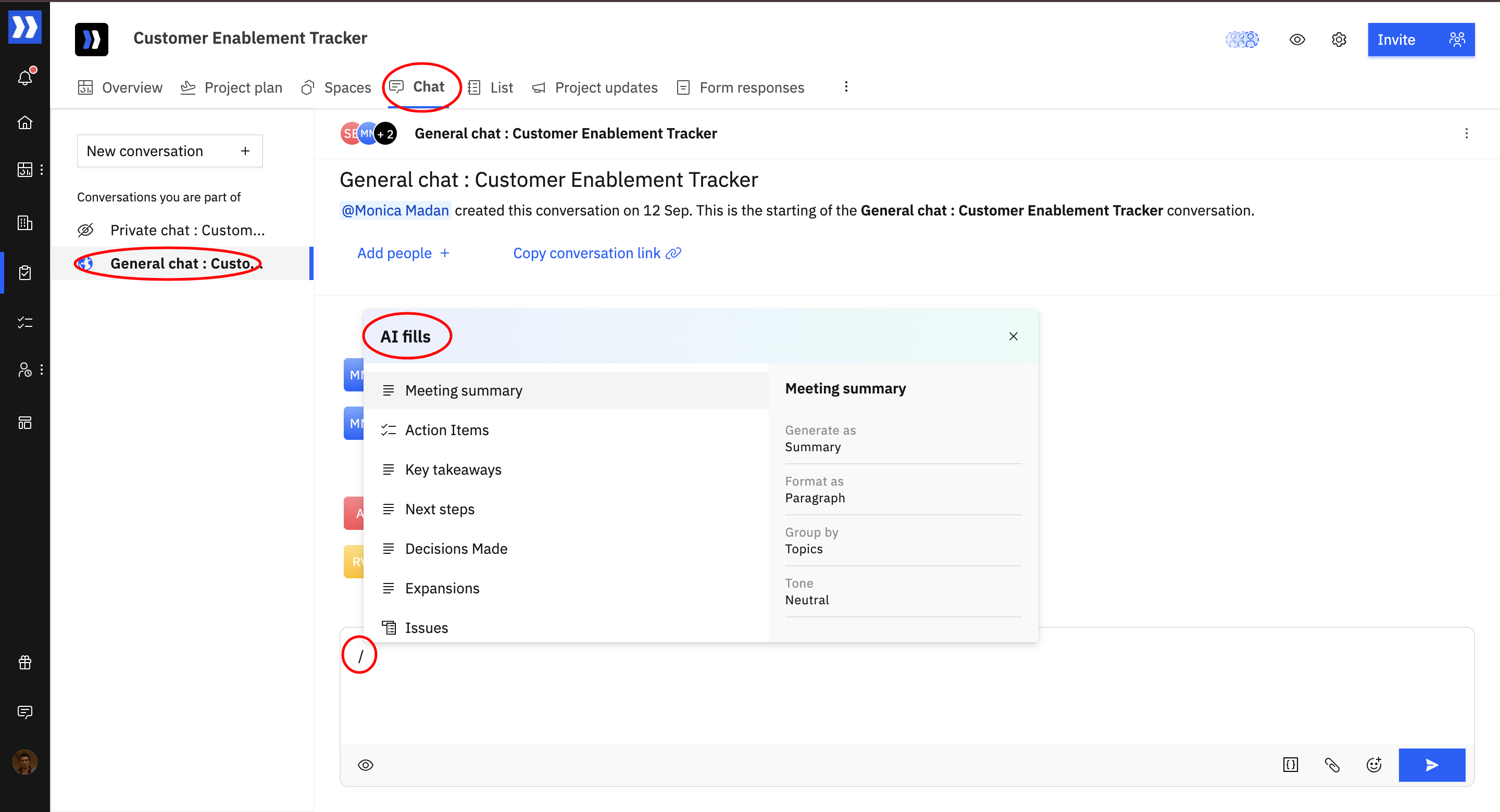The image size is (1500, 812).
Task: Open the notifications bell icon
Action: click(x=25, y=78)
